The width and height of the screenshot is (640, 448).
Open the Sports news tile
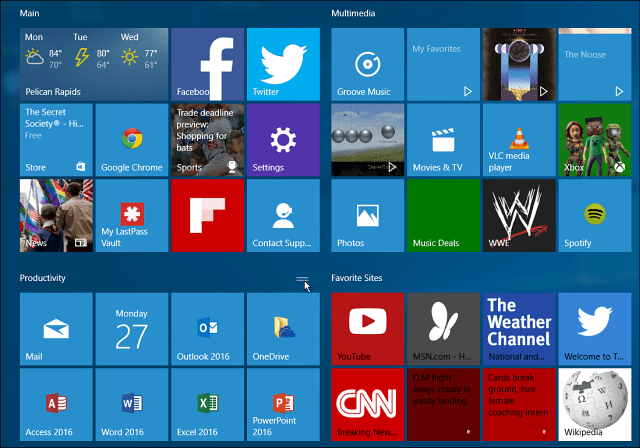pos(207,140)
